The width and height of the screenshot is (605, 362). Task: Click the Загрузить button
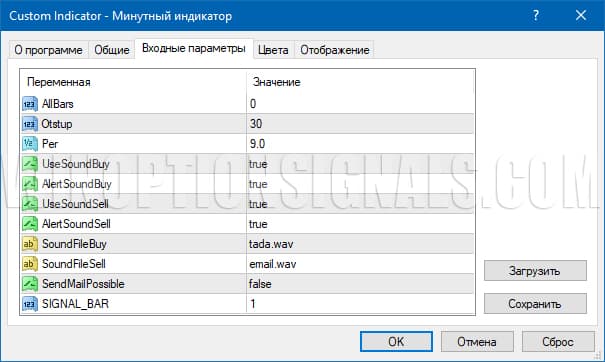click(x=535, y=271)
